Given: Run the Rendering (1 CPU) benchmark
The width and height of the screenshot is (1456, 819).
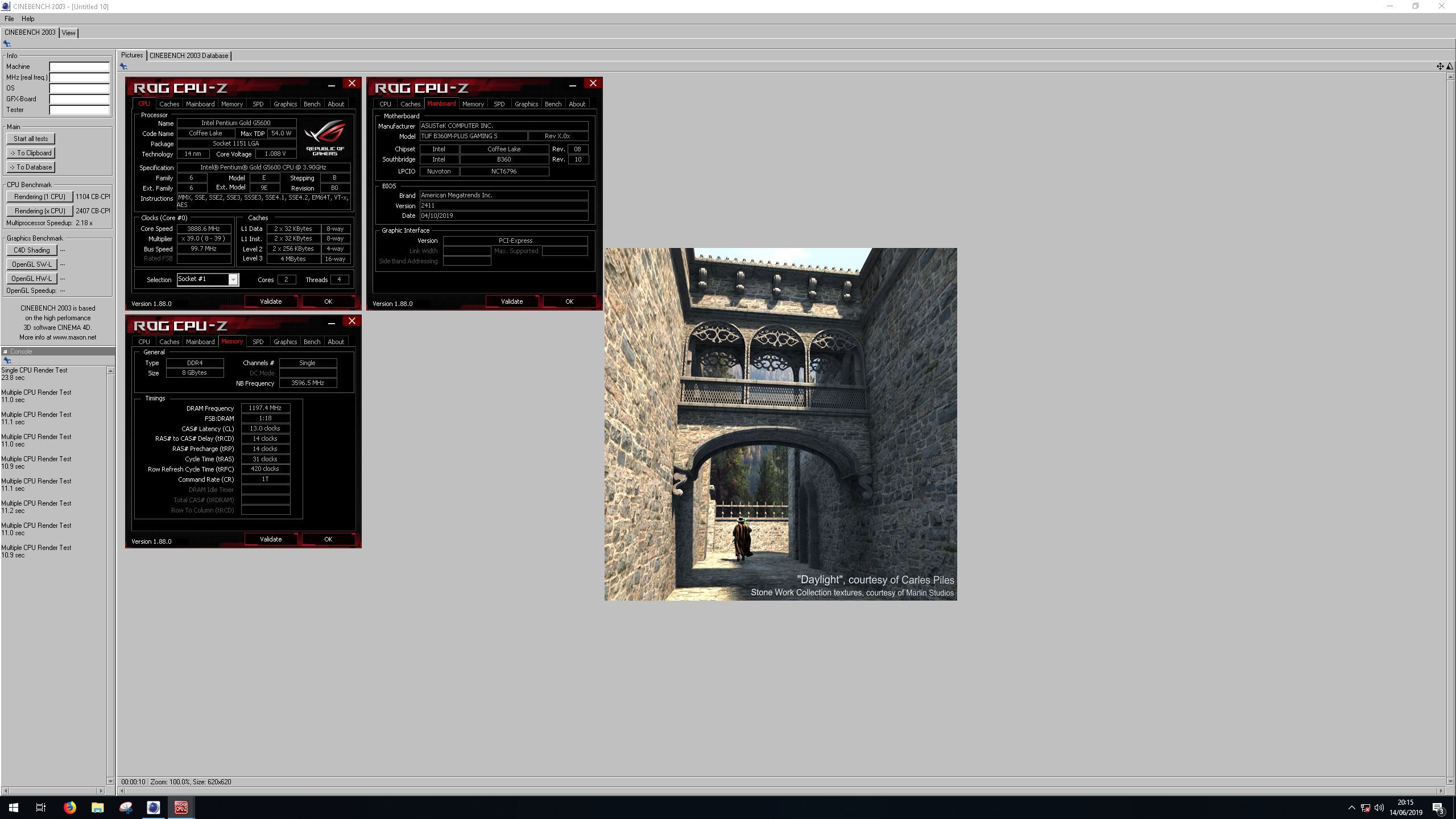Looking at the screenshot, I should tap(40, 197).
